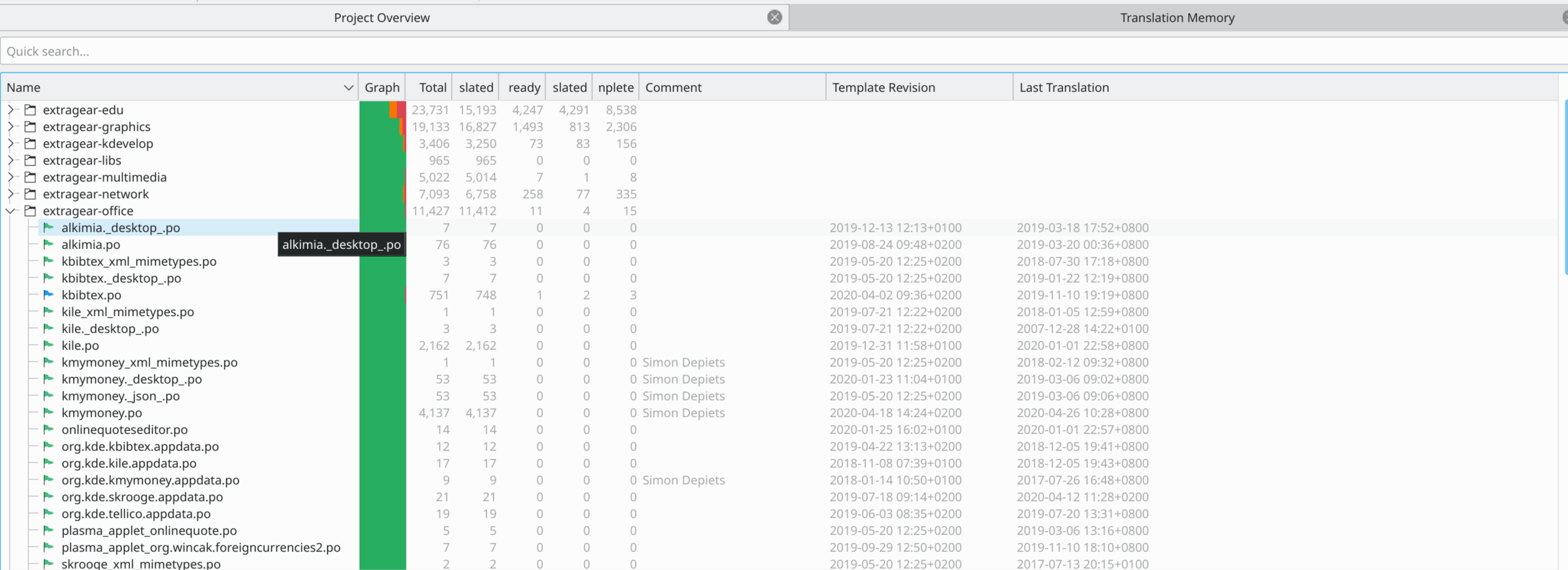Expand the extragear-kdevelop tree node

[10, 144]
